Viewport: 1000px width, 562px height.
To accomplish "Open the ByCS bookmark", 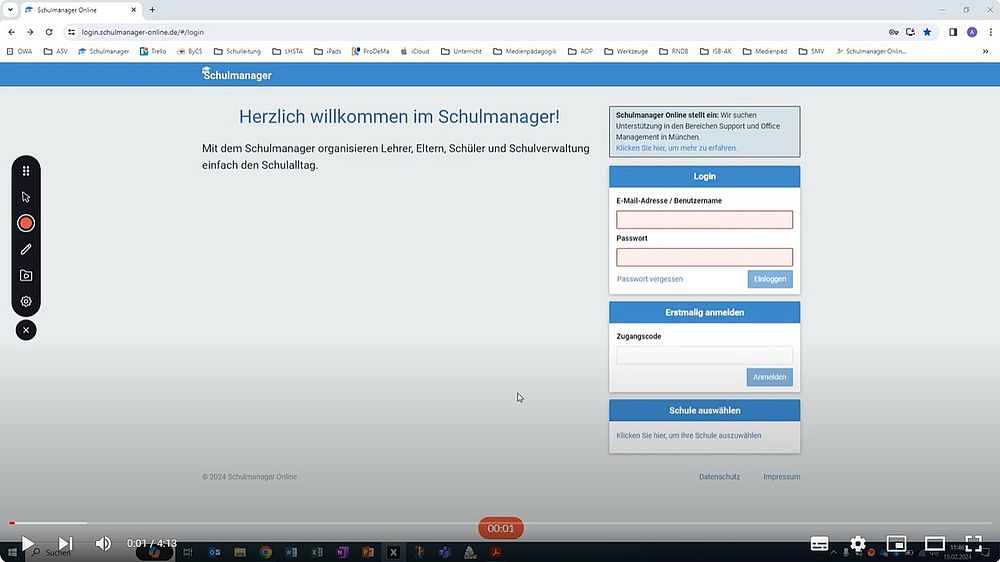I will (x=189, y=51).
